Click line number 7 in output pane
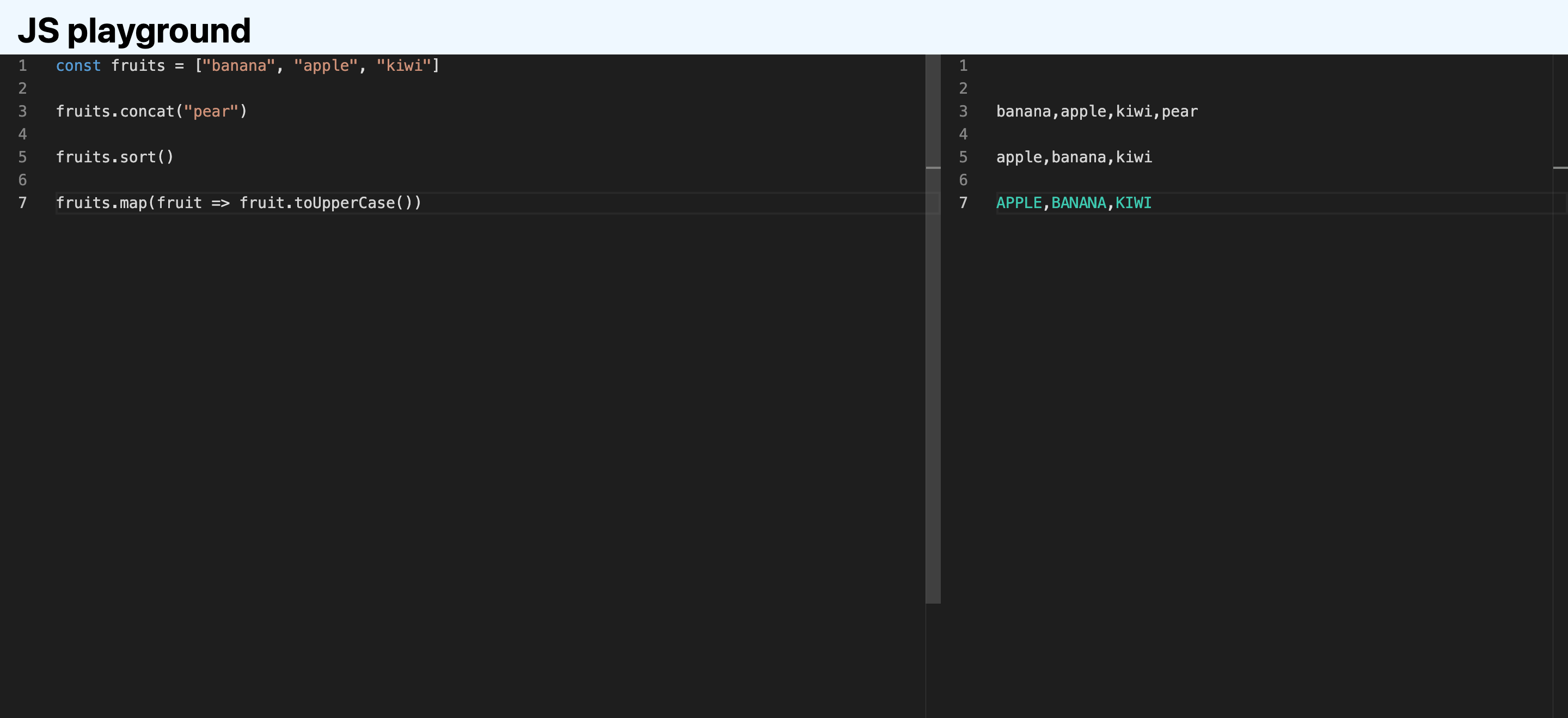This screenshot has width=1568, height=718. click(963, 203)
